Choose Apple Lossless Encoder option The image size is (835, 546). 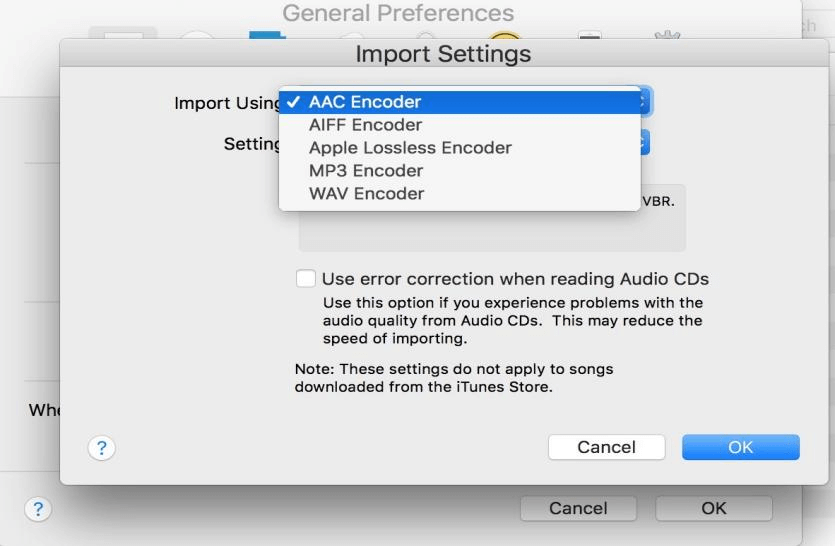tap(410, 148)
